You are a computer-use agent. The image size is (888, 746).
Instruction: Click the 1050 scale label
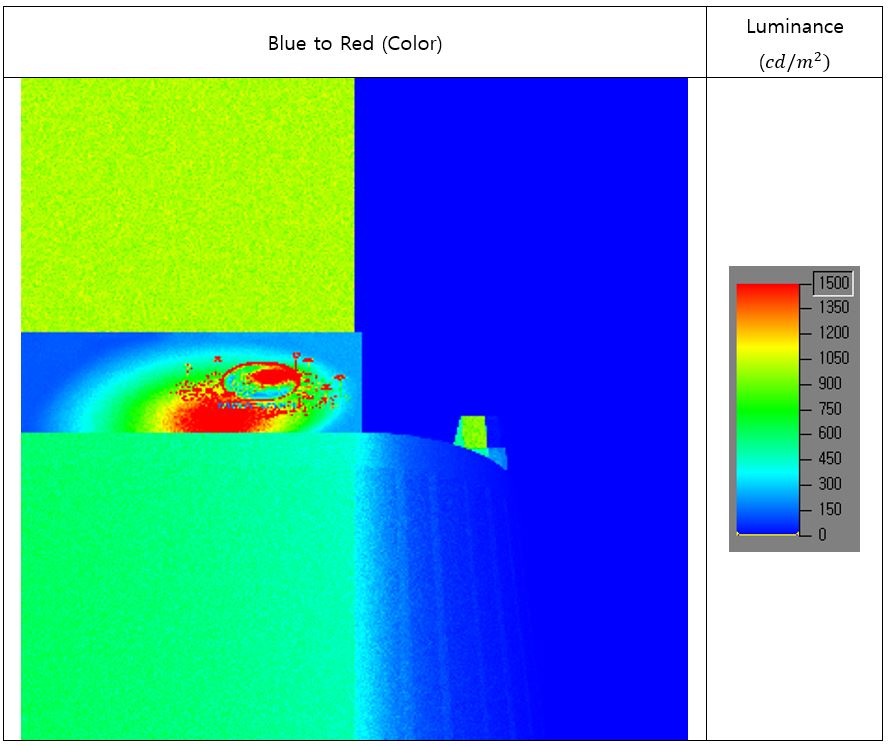(834, 358)
